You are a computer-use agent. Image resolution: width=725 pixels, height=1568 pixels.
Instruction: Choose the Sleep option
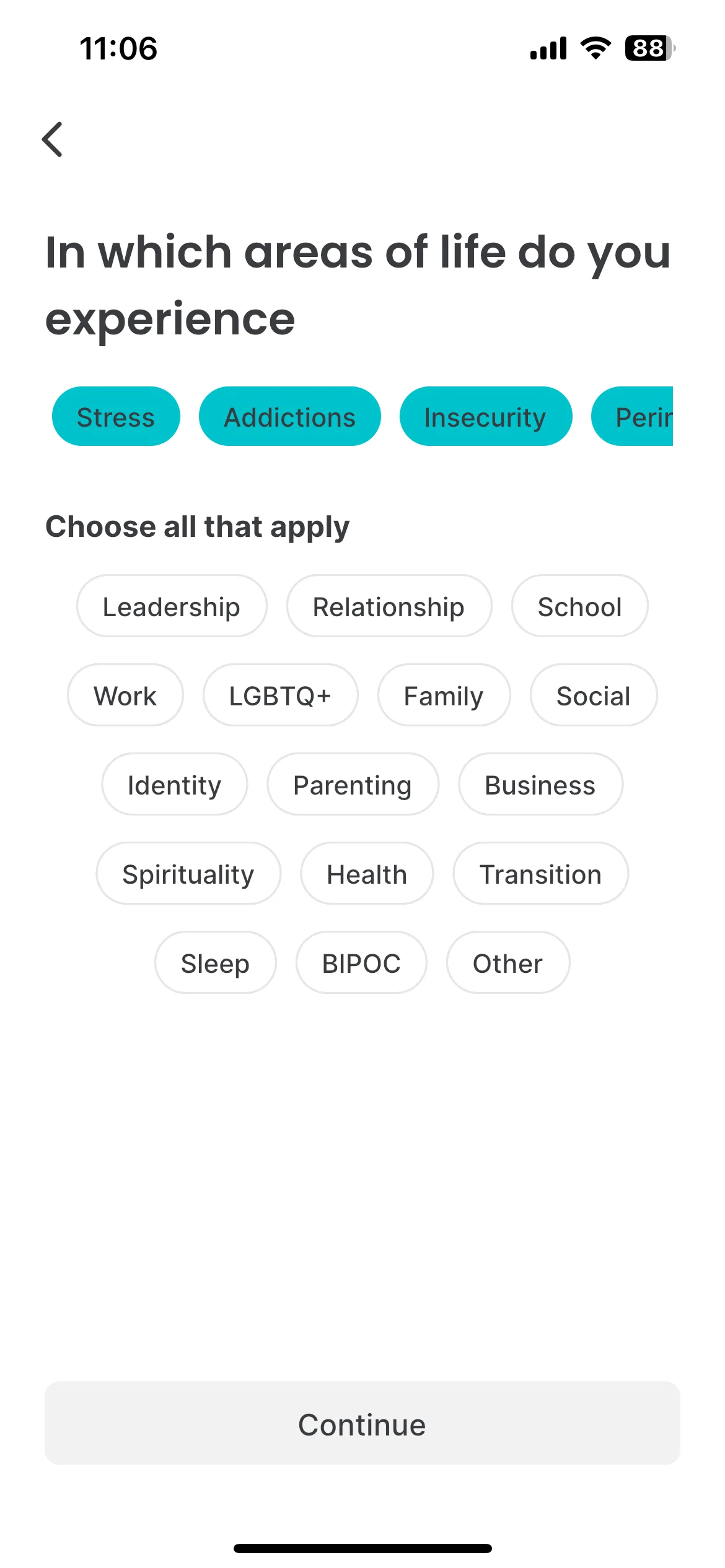coord(215,963)
